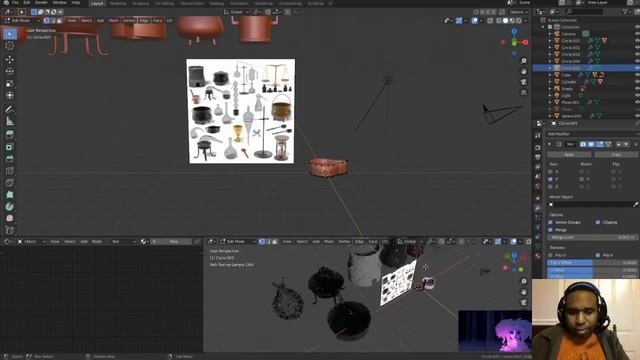Open the Global transform orientation dropdown

pos(236,12)
